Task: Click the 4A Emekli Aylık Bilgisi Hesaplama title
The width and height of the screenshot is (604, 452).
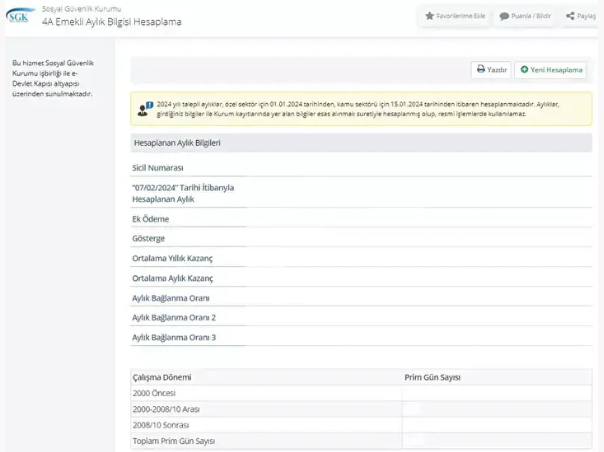Action: [111, 22]
